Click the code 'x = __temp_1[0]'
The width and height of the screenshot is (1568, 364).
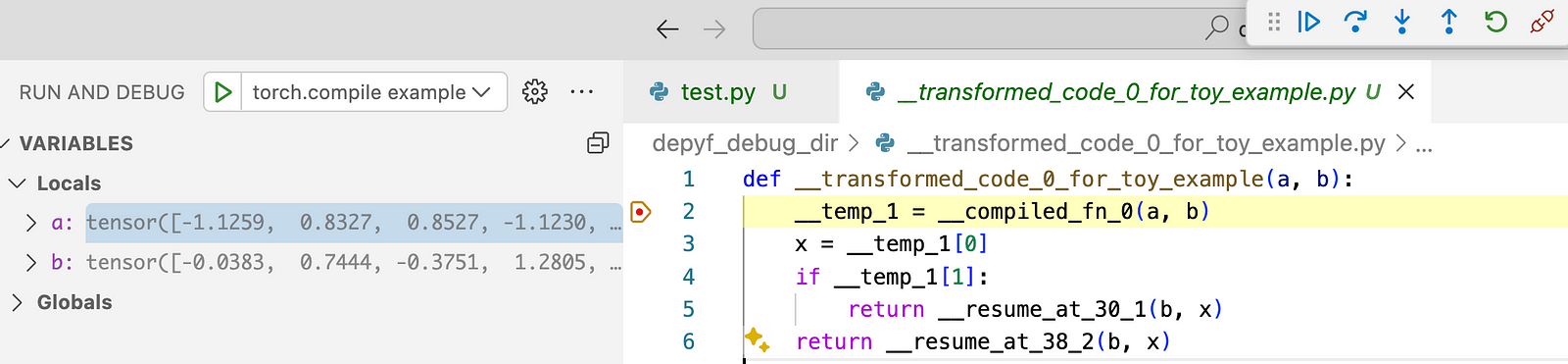[x=892, y=243]
